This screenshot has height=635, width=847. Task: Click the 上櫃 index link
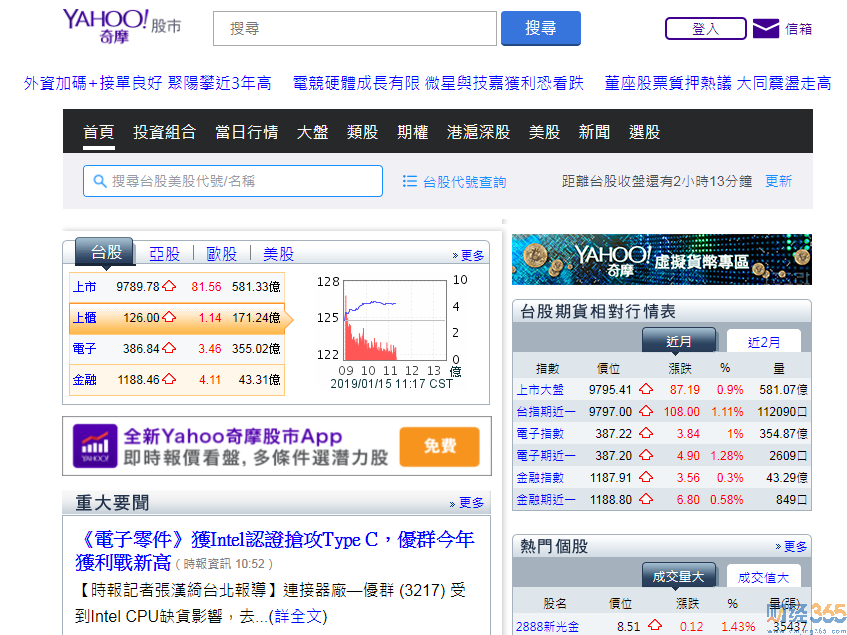click(x=84, y=318)
